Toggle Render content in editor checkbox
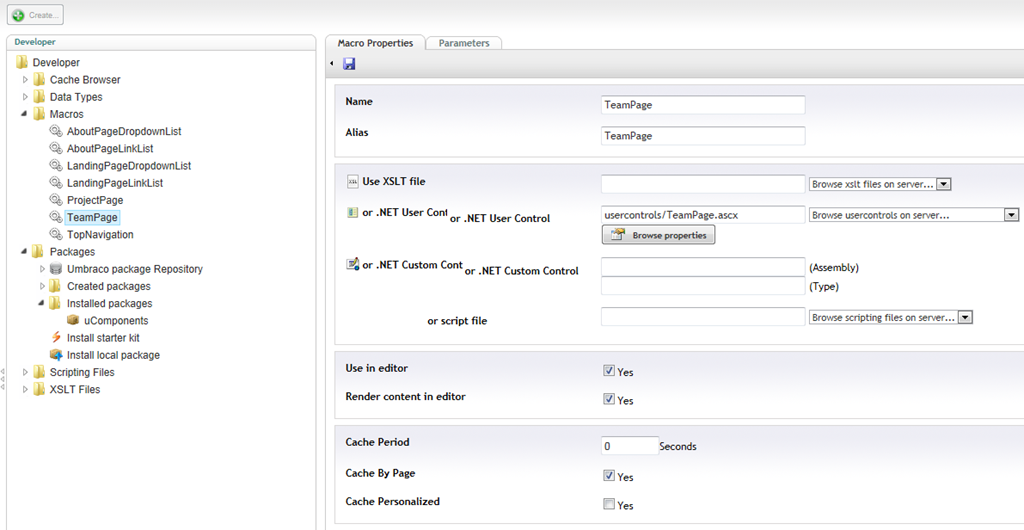This screenshot has height=530, width=1024. [x=609, y=399]
